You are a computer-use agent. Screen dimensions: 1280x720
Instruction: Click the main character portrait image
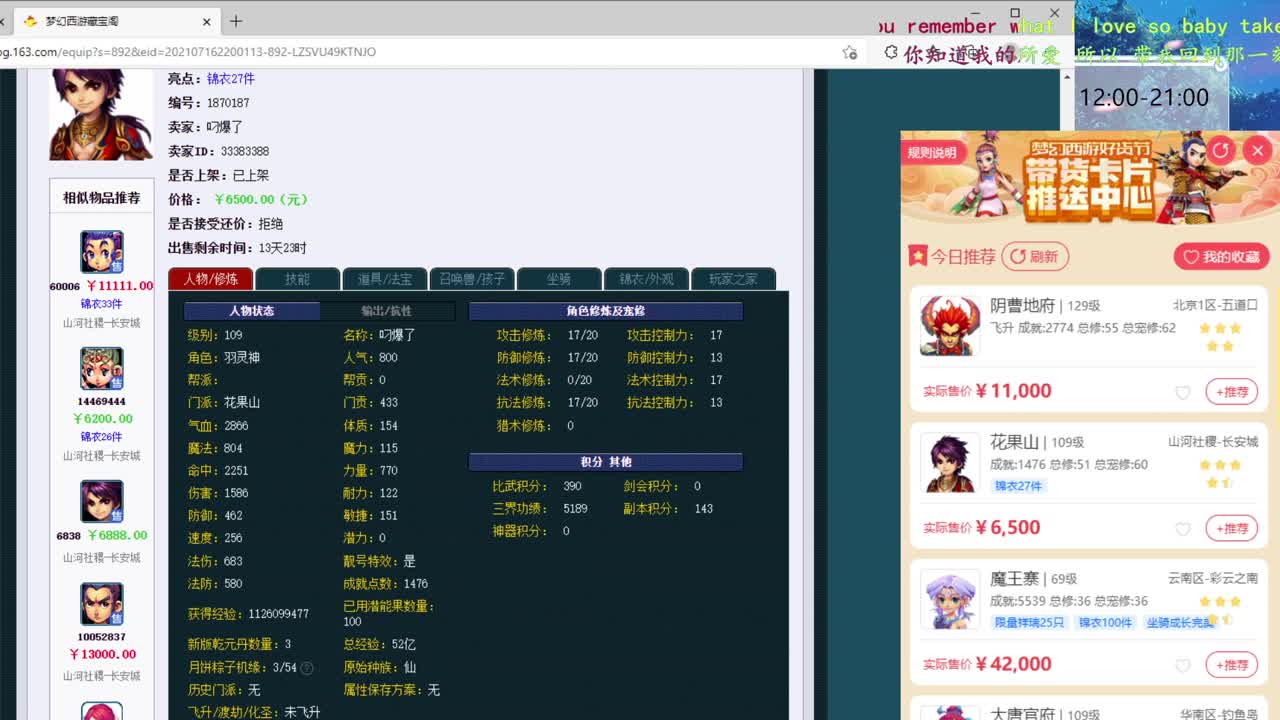(101, 114)
